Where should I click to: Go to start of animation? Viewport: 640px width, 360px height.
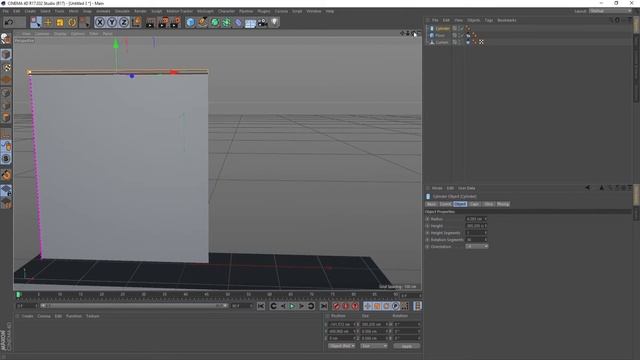pos(261,306)
